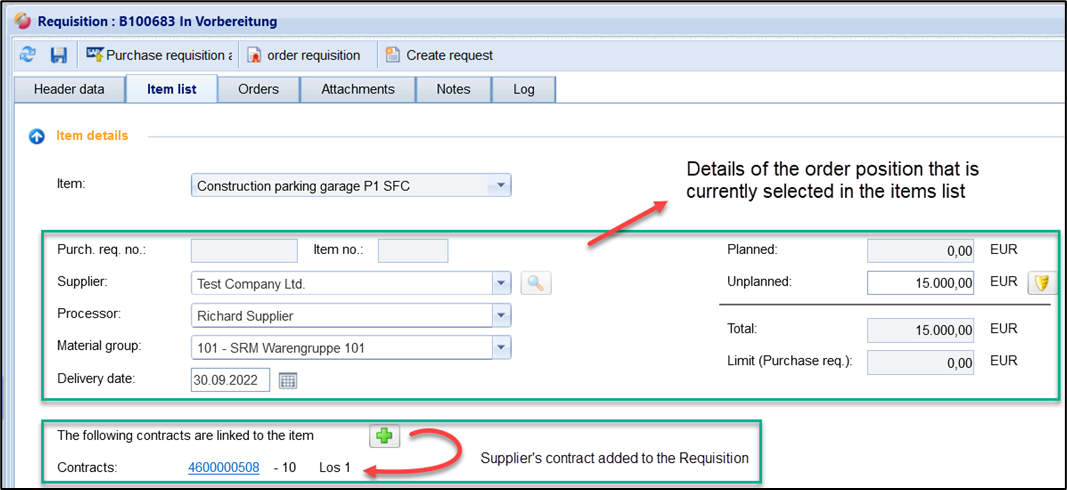
Task: Click the Purchase requisition SAP button
Action: click(160, 55)
